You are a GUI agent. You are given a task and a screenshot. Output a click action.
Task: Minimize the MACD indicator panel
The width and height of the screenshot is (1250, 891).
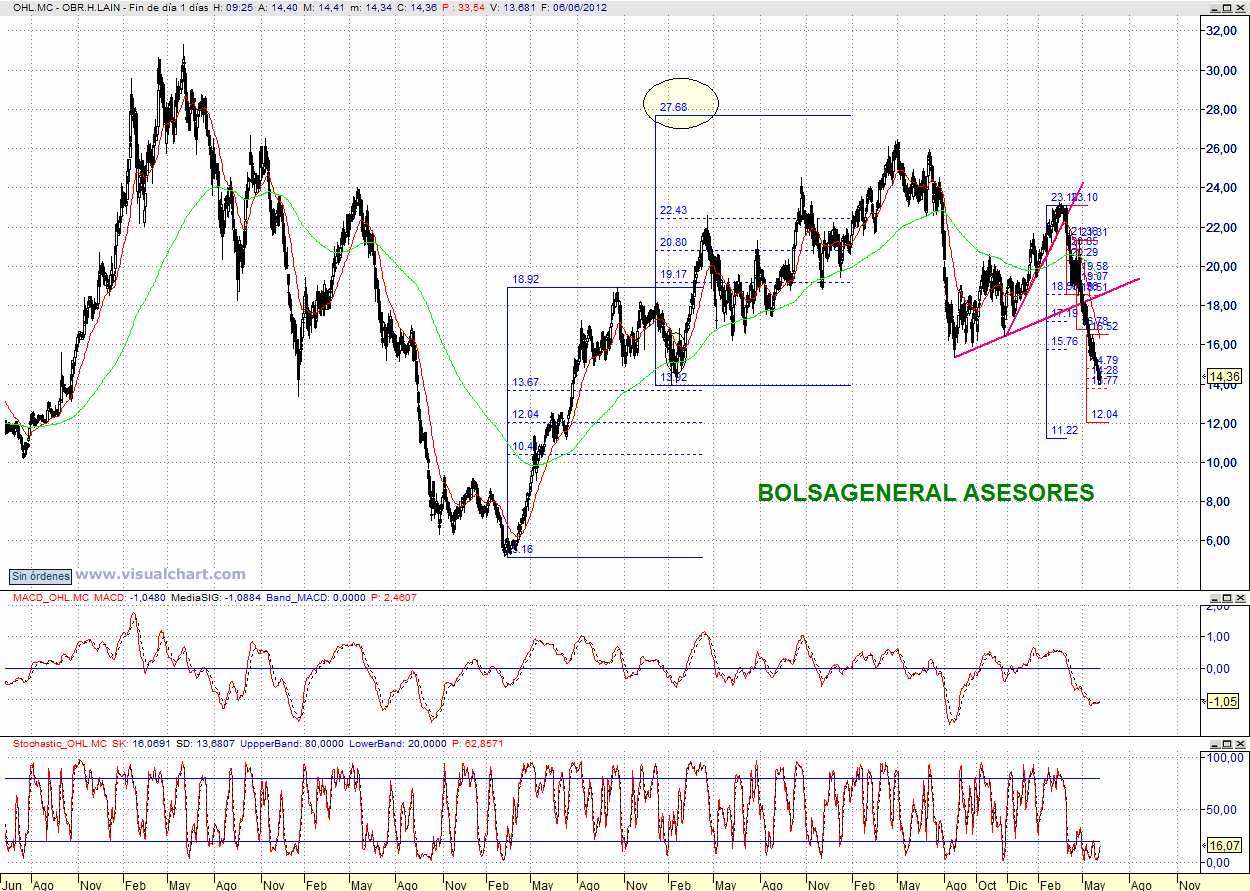[1214, 597]
